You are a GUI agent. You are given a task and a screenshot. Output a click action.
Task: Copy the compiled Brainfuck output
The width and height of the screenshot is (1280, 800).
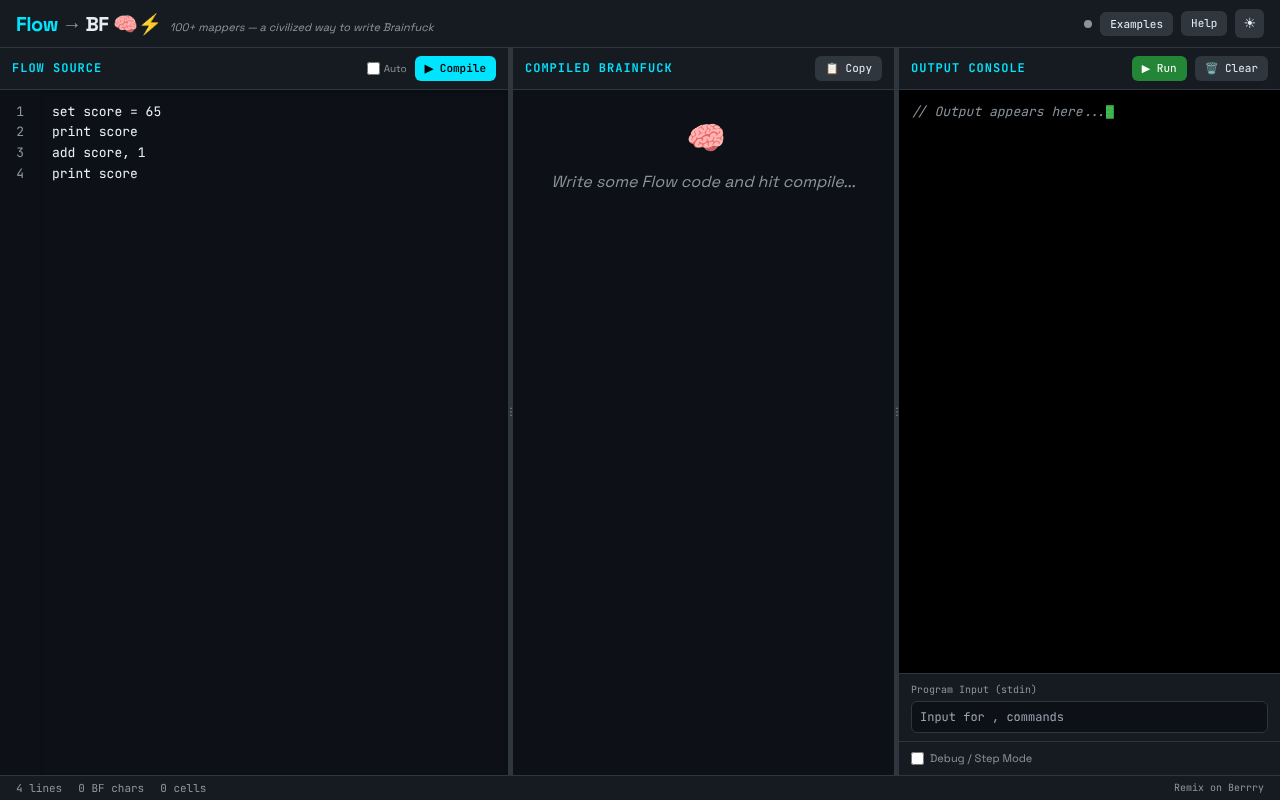[x=848, y=68]
